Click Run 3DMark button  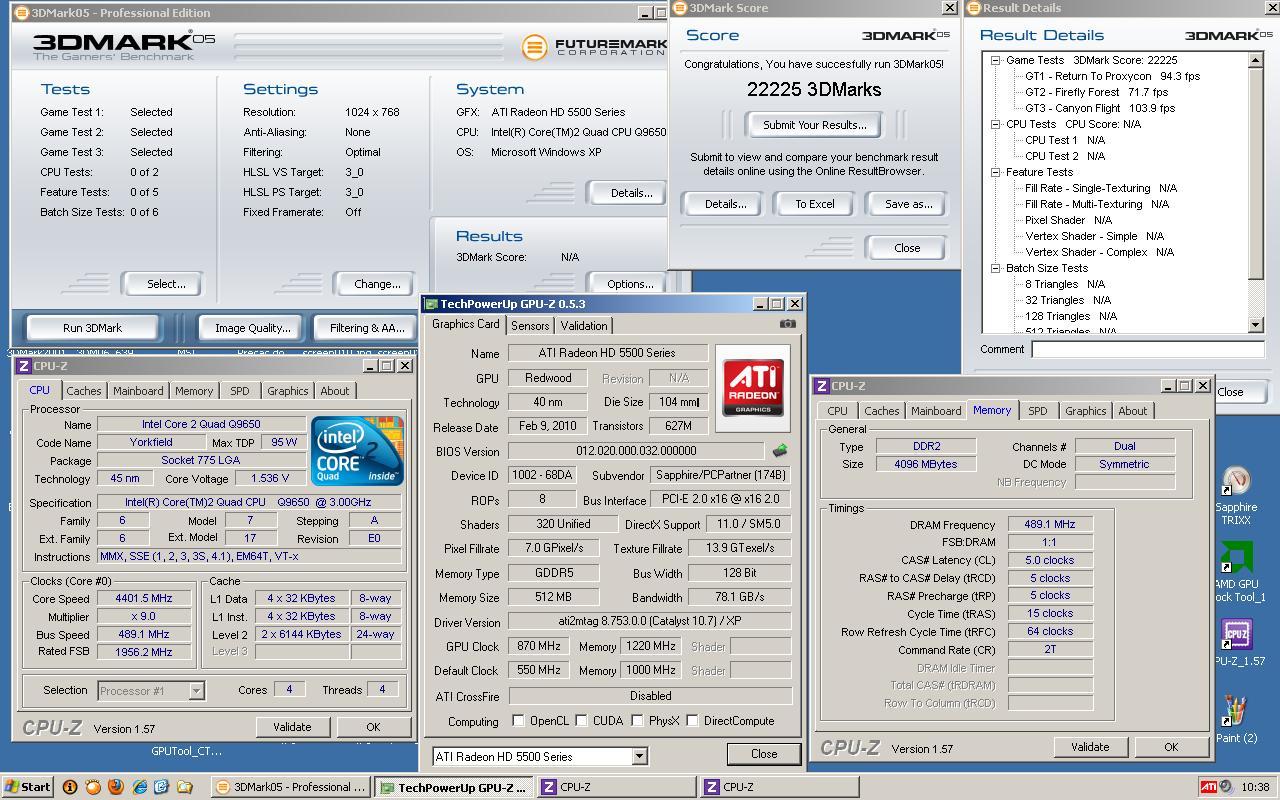click(92, 328)
